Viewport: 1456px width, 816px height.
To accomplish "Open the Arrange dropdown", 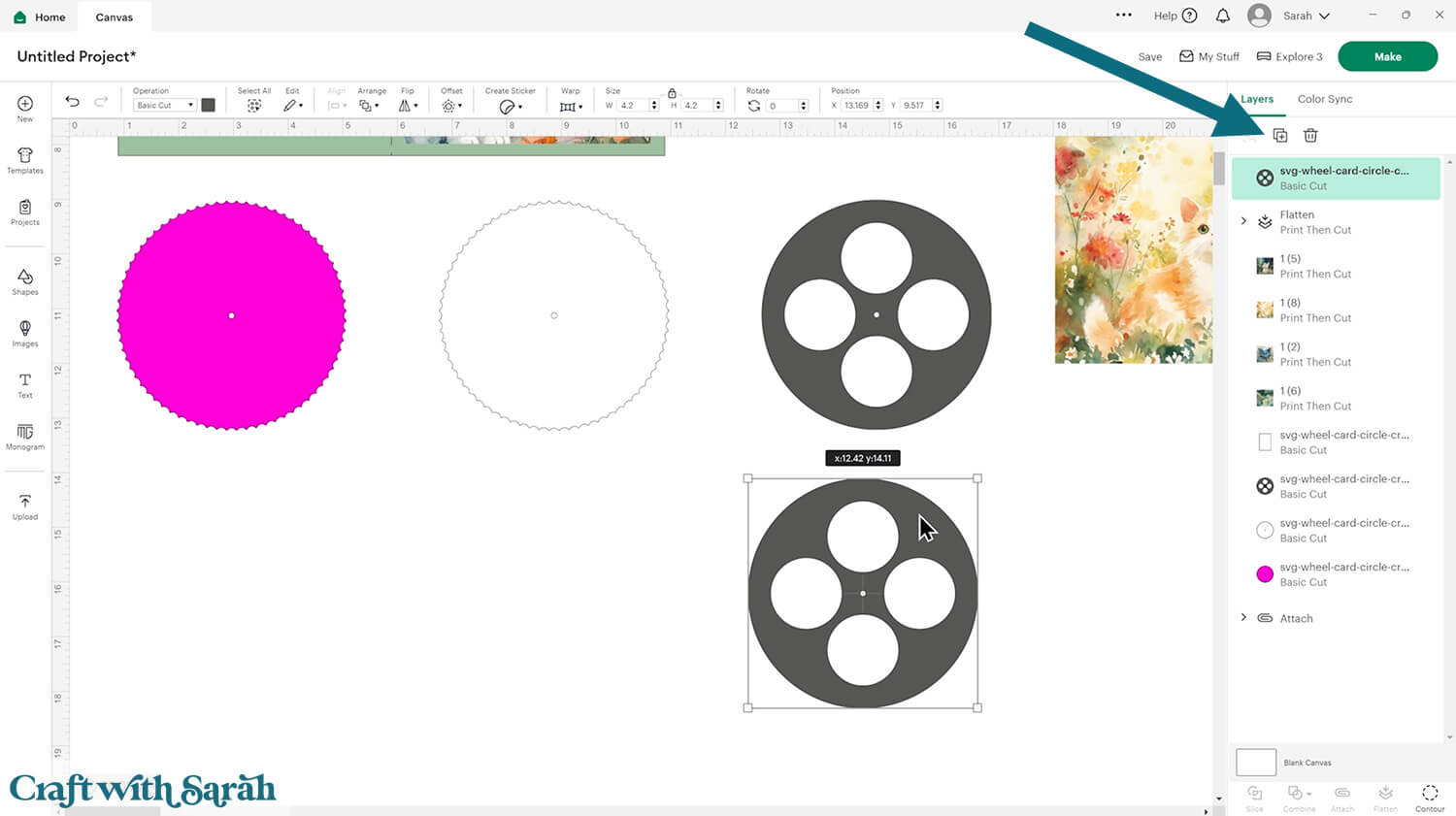I will coord(369,106).
